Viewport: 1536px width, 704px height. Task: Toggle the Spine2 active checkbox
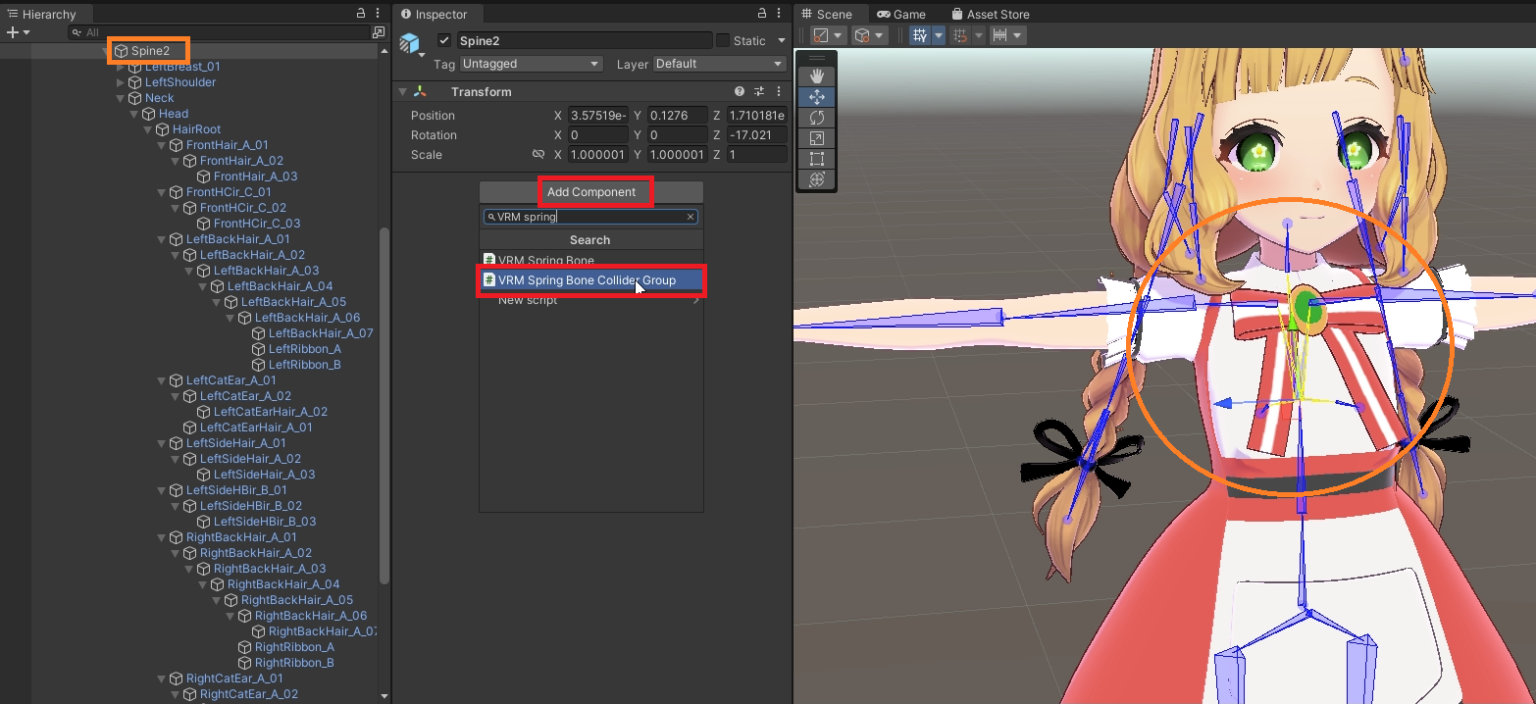click(x=445, y=41)
